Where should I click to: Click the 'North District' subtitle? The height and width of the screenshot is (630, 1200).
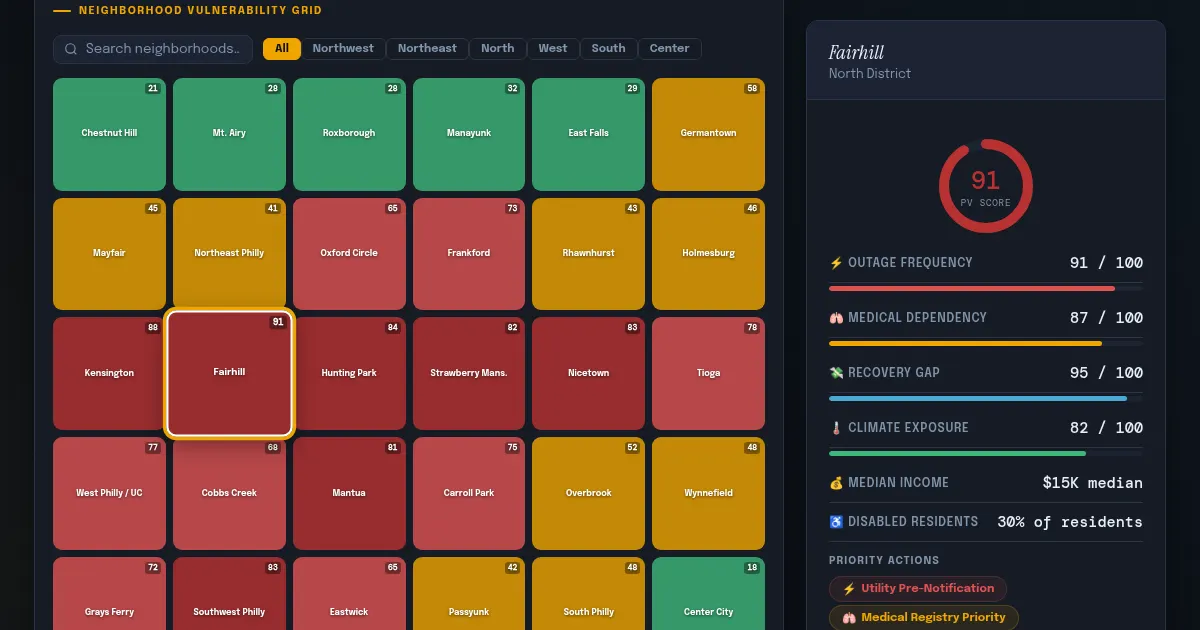[x=870, y=74]
